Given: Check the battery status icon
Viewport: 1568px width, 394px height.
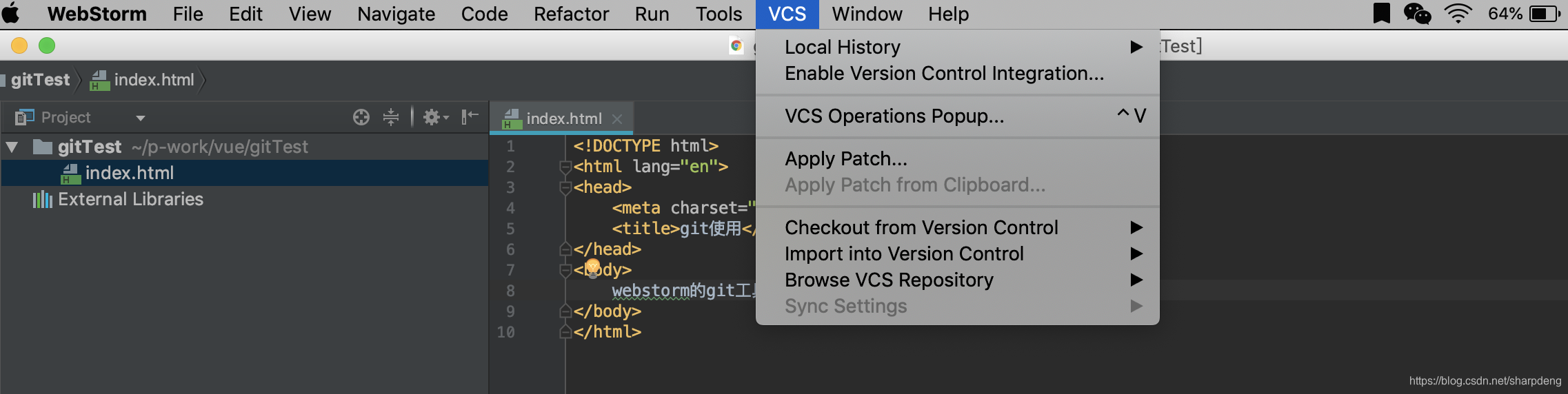Looking at the screenshot, I should (1545, 14).
